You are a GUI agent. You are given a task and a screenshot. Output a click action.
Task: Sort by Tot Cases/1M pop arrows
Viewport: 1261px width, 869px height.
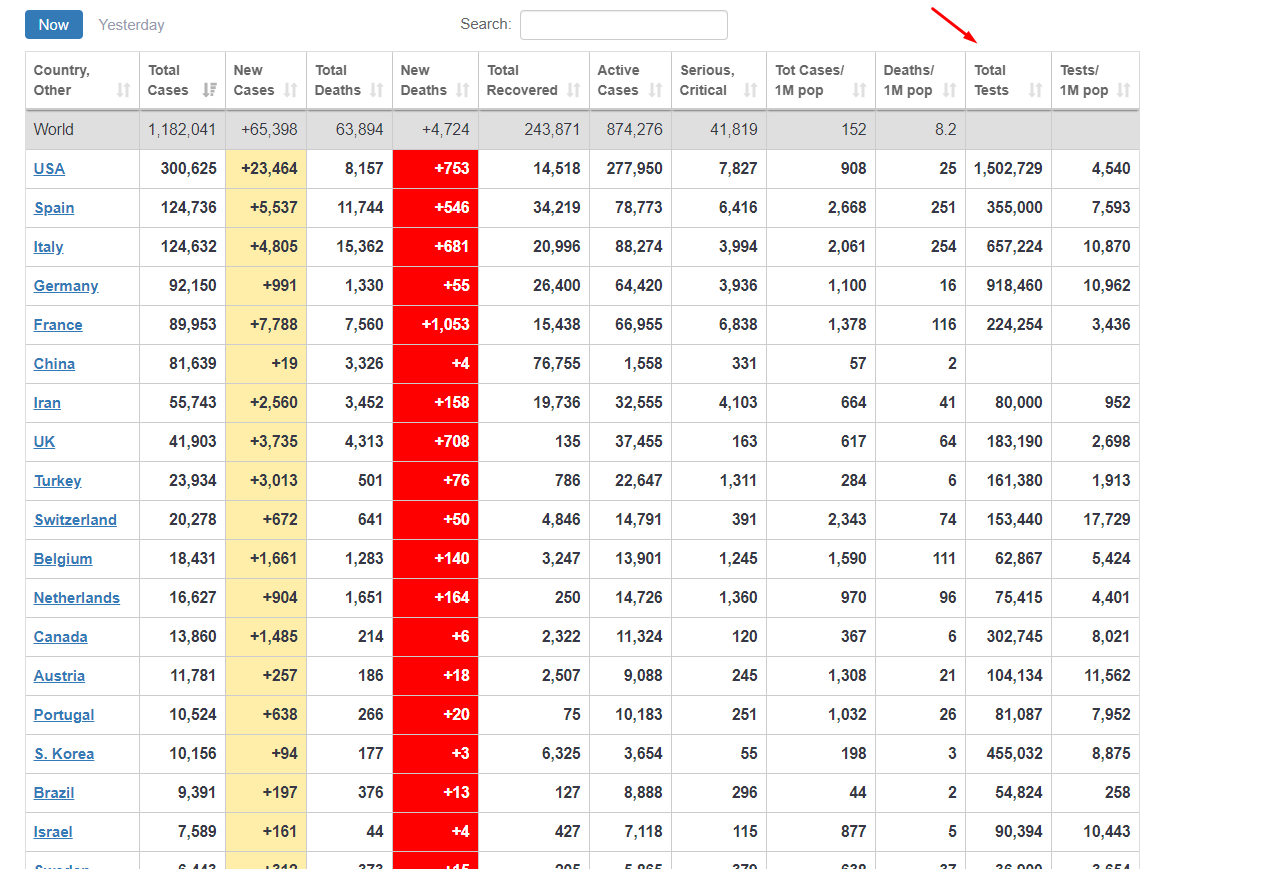click(x=860, y=90)
